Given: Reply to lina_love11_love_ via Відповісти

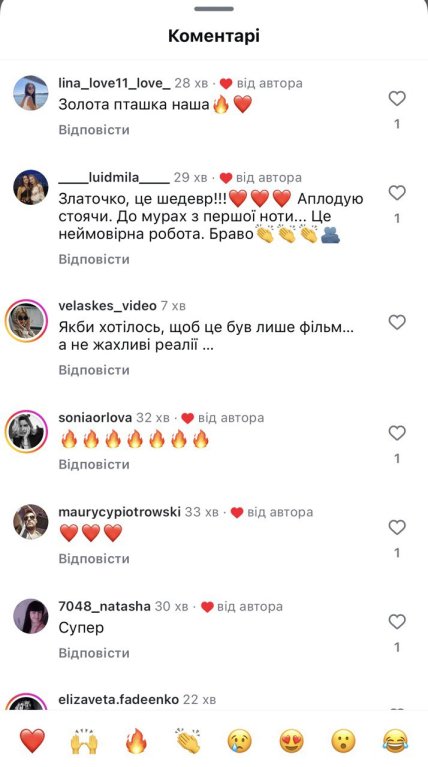Looking at the screenshot, I should tap(94, 130).
